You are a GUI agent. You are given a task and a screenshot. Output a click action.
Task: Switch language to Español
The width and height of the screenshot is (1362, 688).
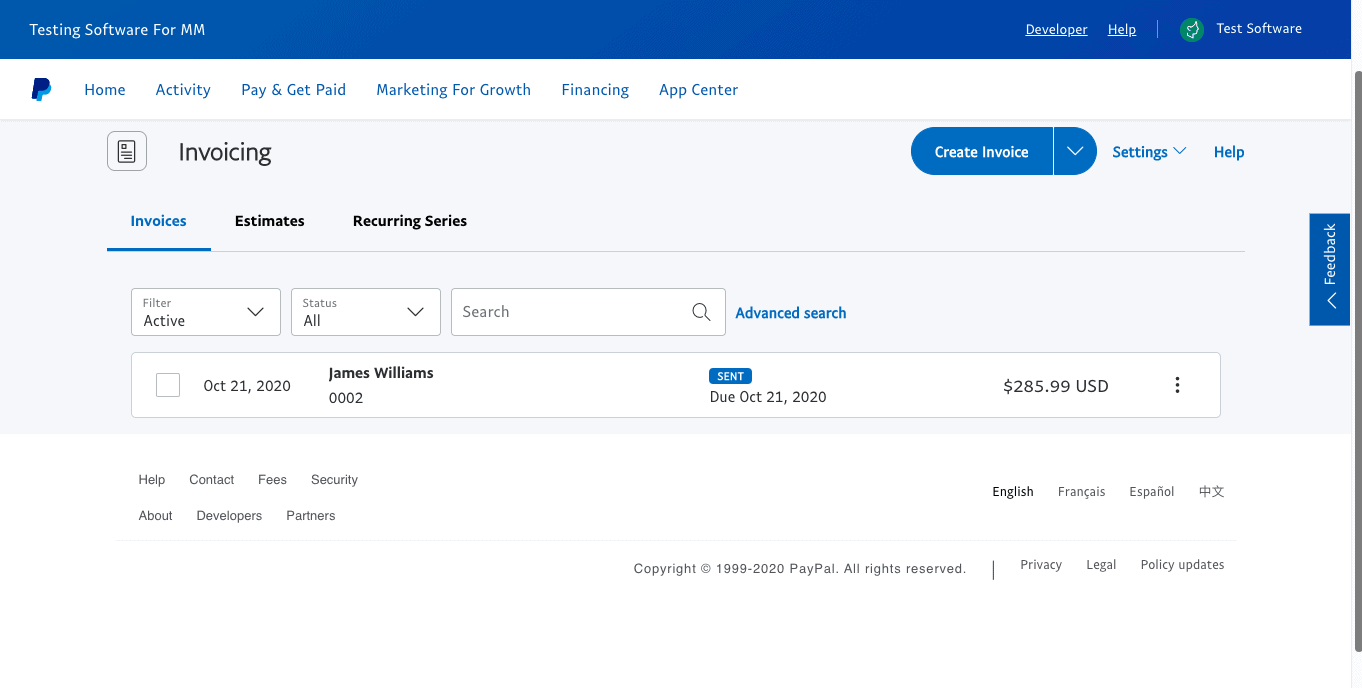click(1152, 492)
